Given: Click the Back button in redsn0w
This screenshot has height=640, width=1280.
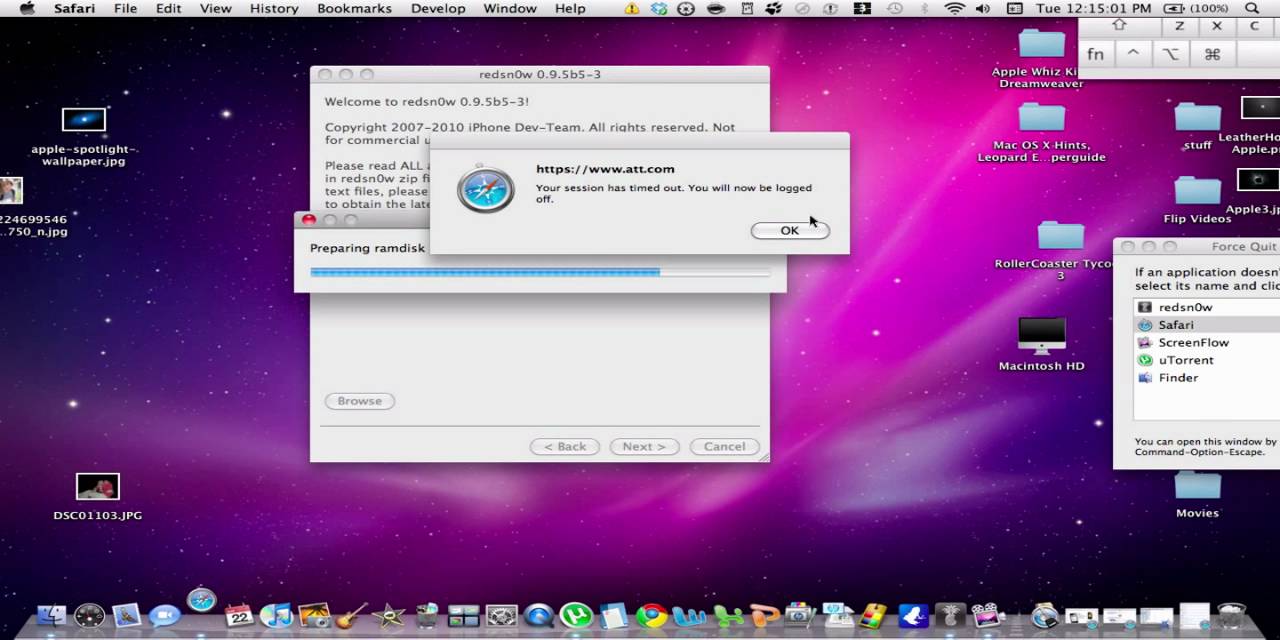Looking at the screenshot, I should (x=564, y=447).
